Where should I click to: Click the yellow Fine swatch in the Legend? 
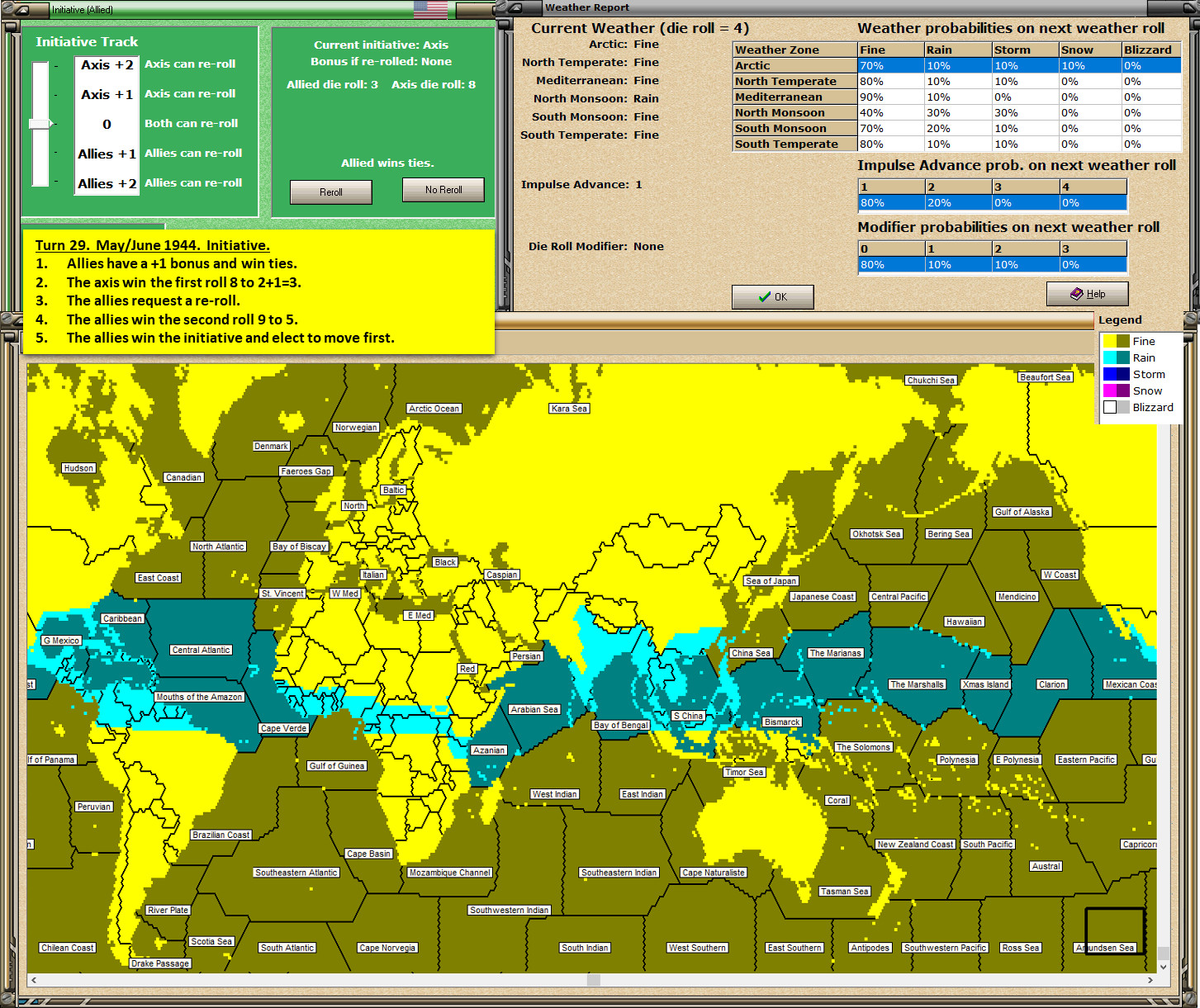pyautogui.click(x=1110, y=341)
